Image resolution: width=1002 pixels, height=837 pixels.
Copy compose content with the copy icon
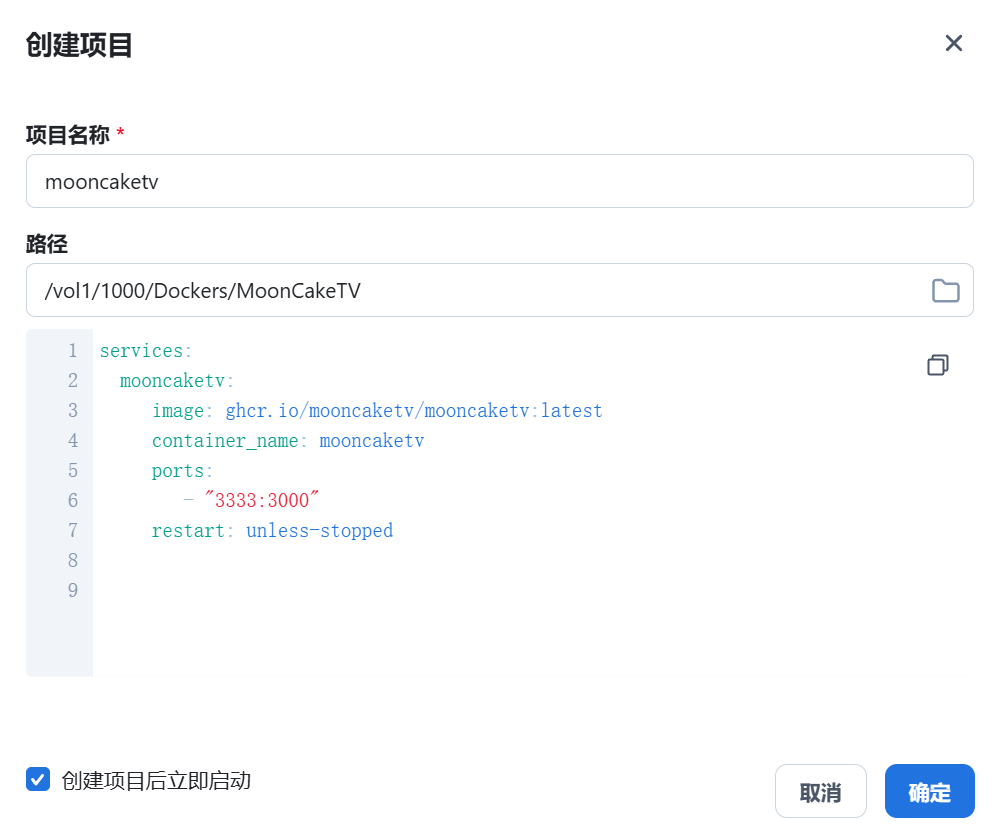tap(937, 365)
